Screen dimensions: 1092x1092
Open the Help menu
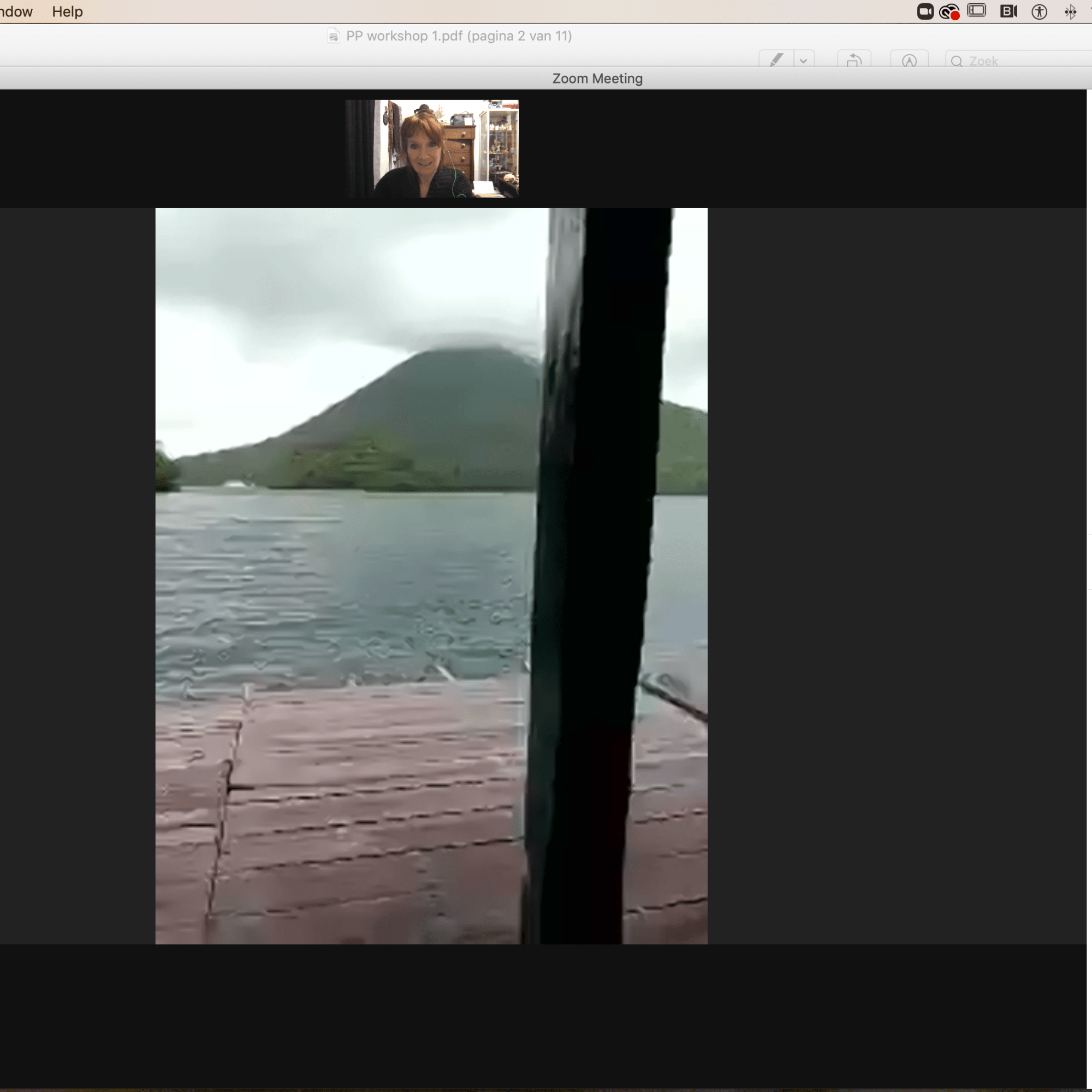(x=67, y=11)
